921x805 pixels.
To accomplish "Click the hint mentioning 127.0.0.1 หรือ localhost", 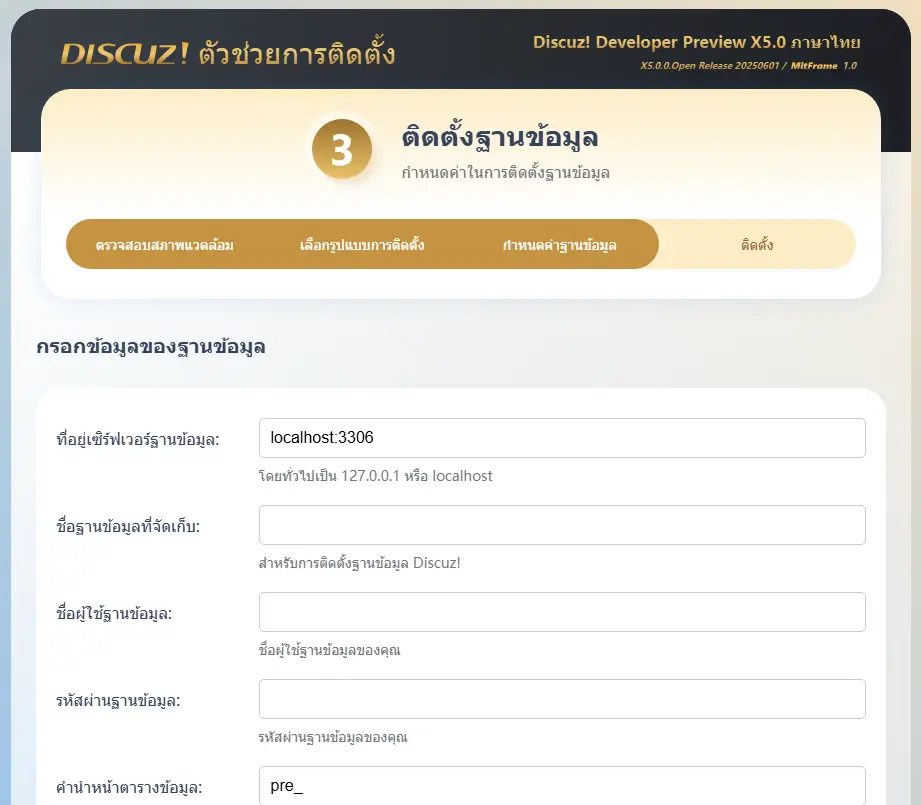I will (x=375, y=476).
